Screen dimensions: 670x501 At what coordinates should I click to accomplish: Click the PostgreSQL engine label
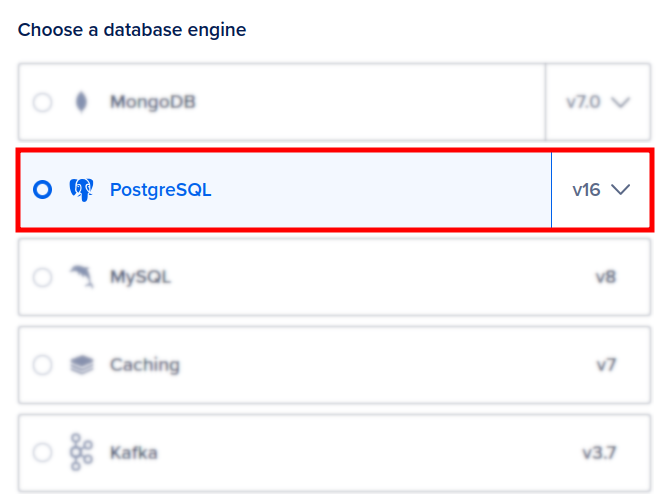(x=160, y=190)
